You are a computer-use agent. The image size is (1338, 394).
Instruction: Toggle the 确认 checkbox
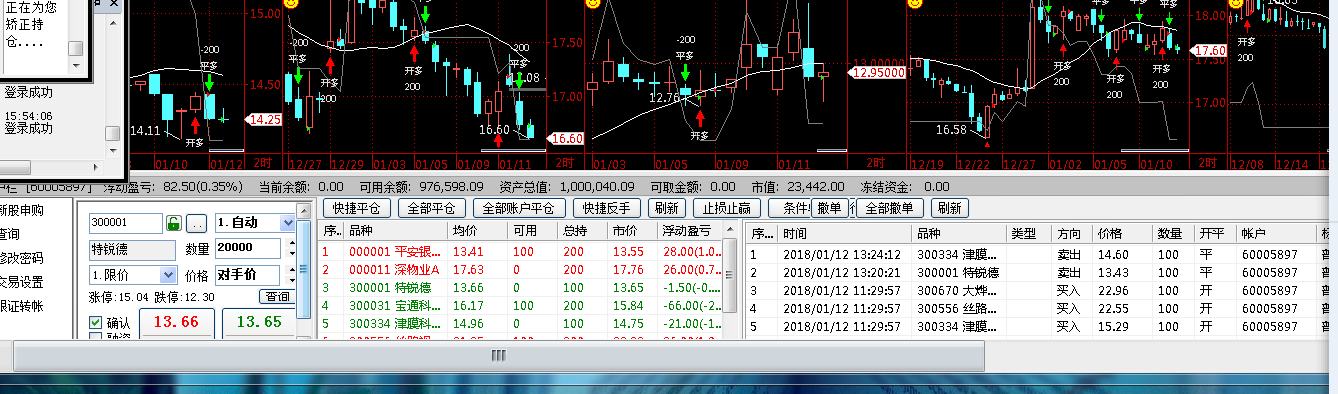coord(96,323)
